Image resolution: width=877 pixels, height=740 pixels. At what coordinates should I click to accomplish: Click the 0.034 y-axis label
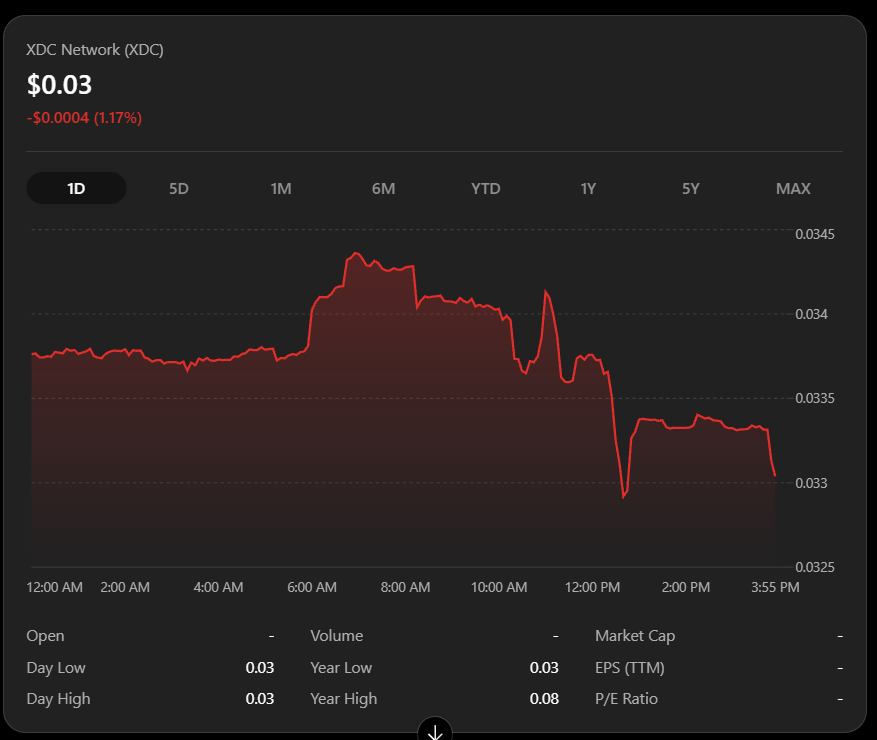[812, 314]
